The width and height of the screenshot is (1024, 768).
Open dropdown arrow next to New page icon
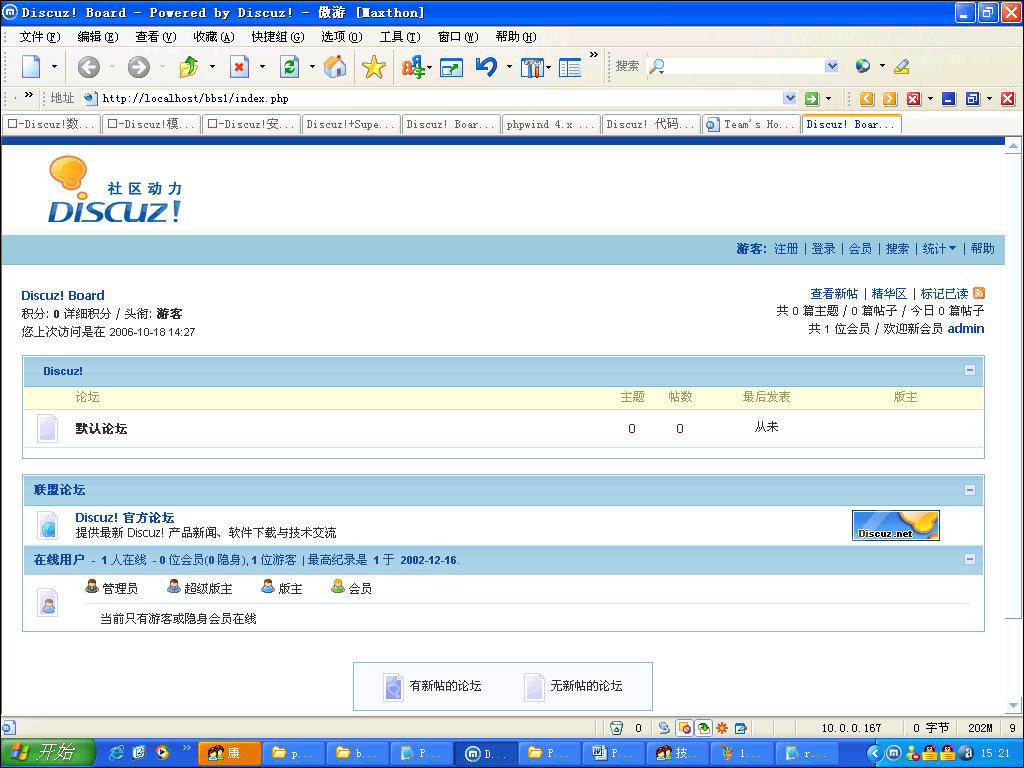click(x=54, y=67)
